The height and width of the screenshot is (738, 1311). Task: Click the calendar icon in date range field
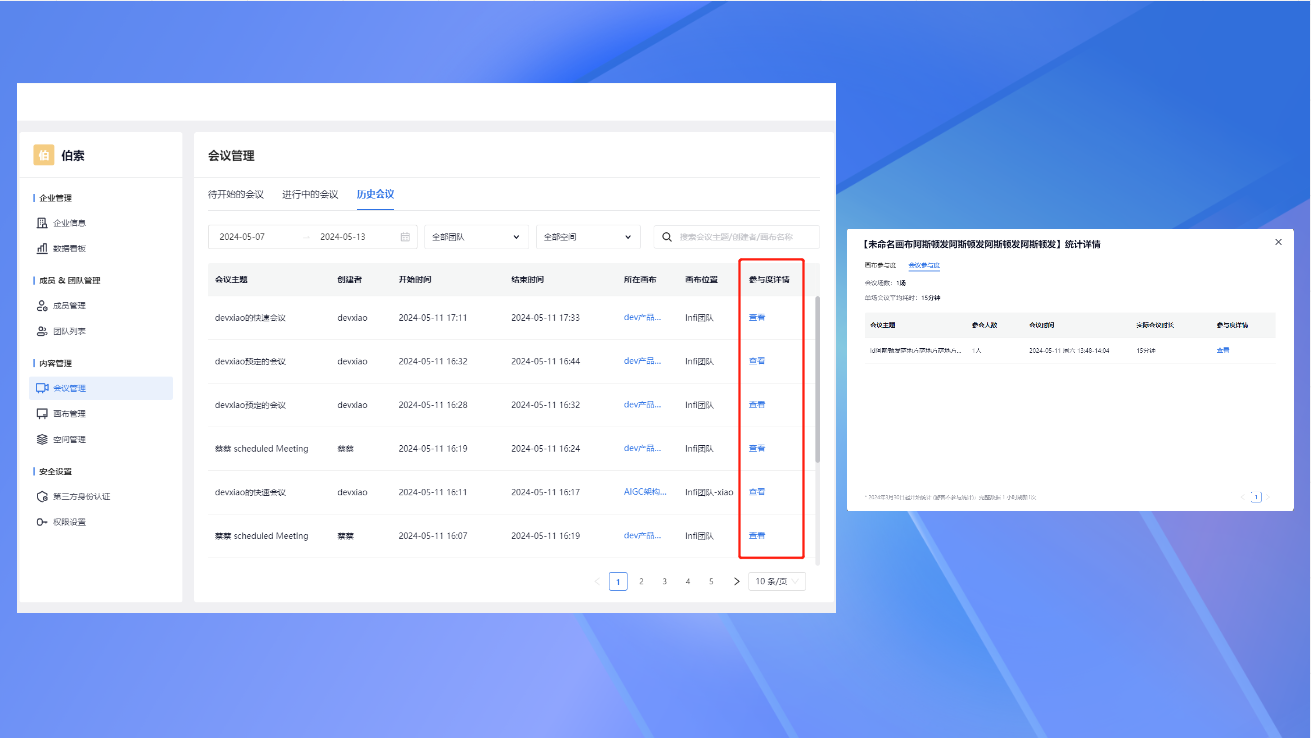click(x=405, y=237)
